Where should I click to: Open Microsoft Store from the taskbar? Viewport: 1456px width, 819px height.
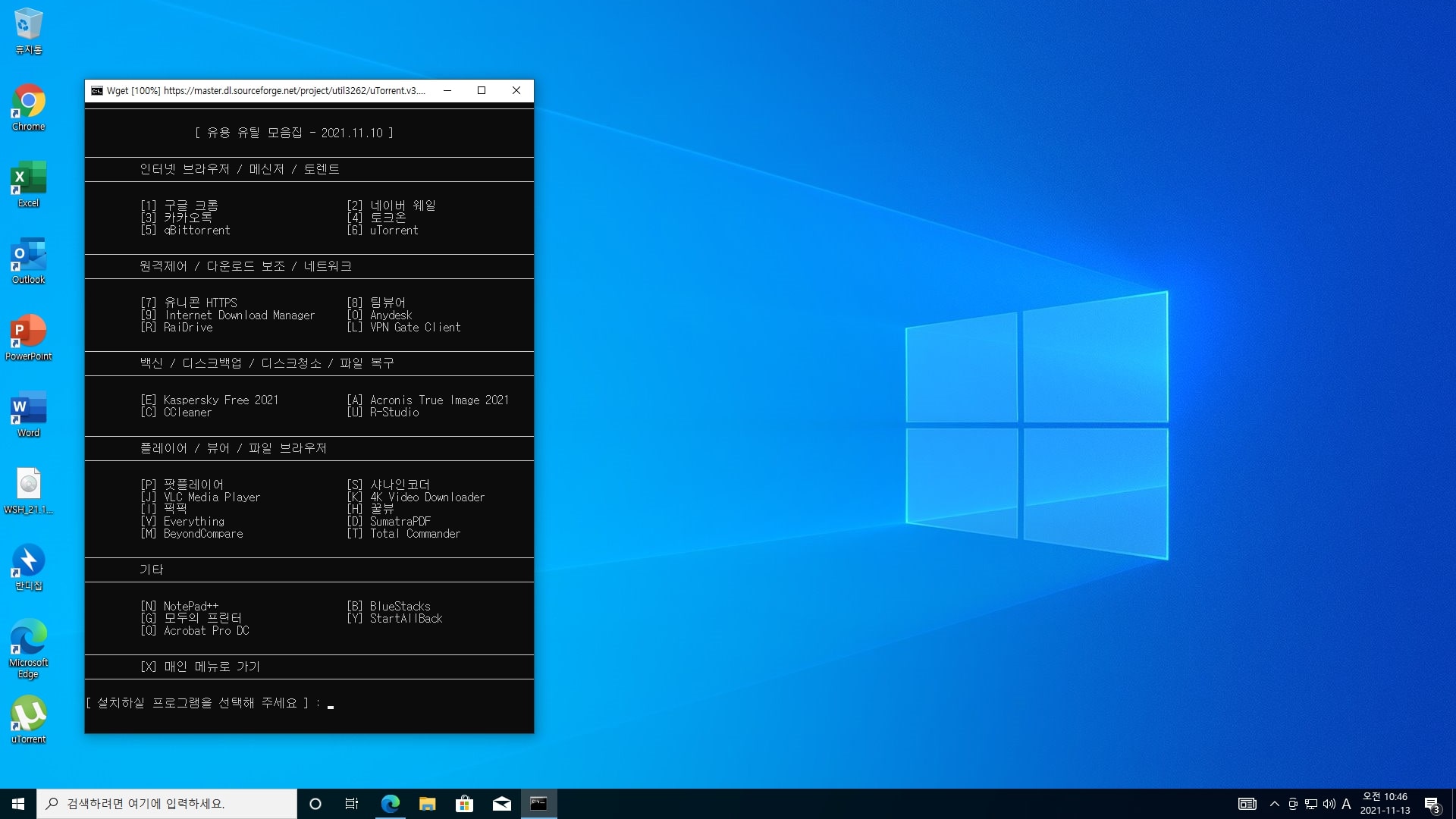click(x=464, y=804)
